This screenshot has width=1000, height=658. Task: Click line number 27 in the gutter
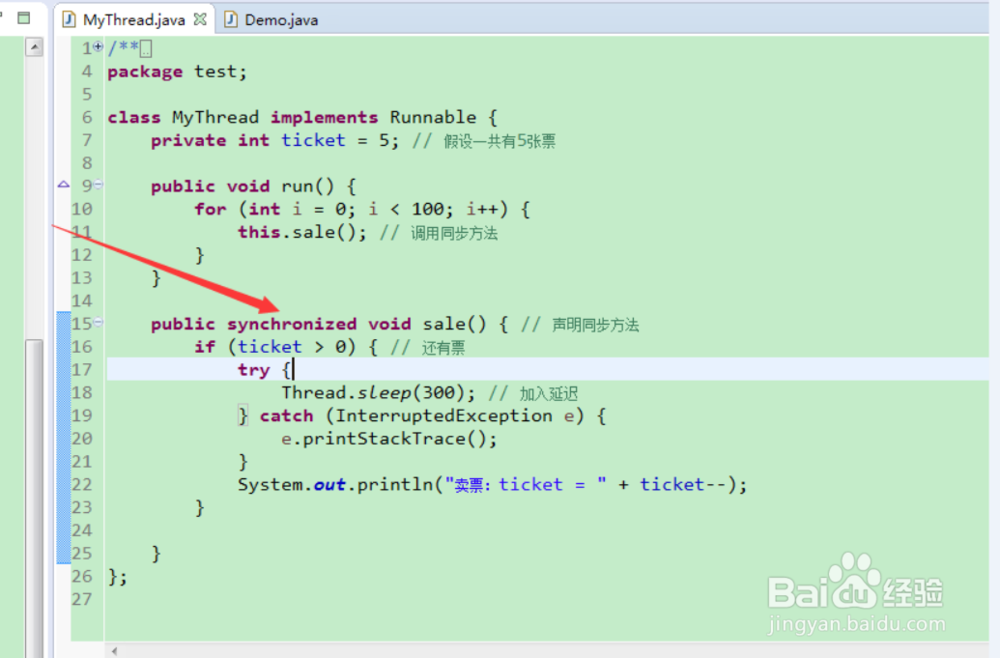(82, 599)
